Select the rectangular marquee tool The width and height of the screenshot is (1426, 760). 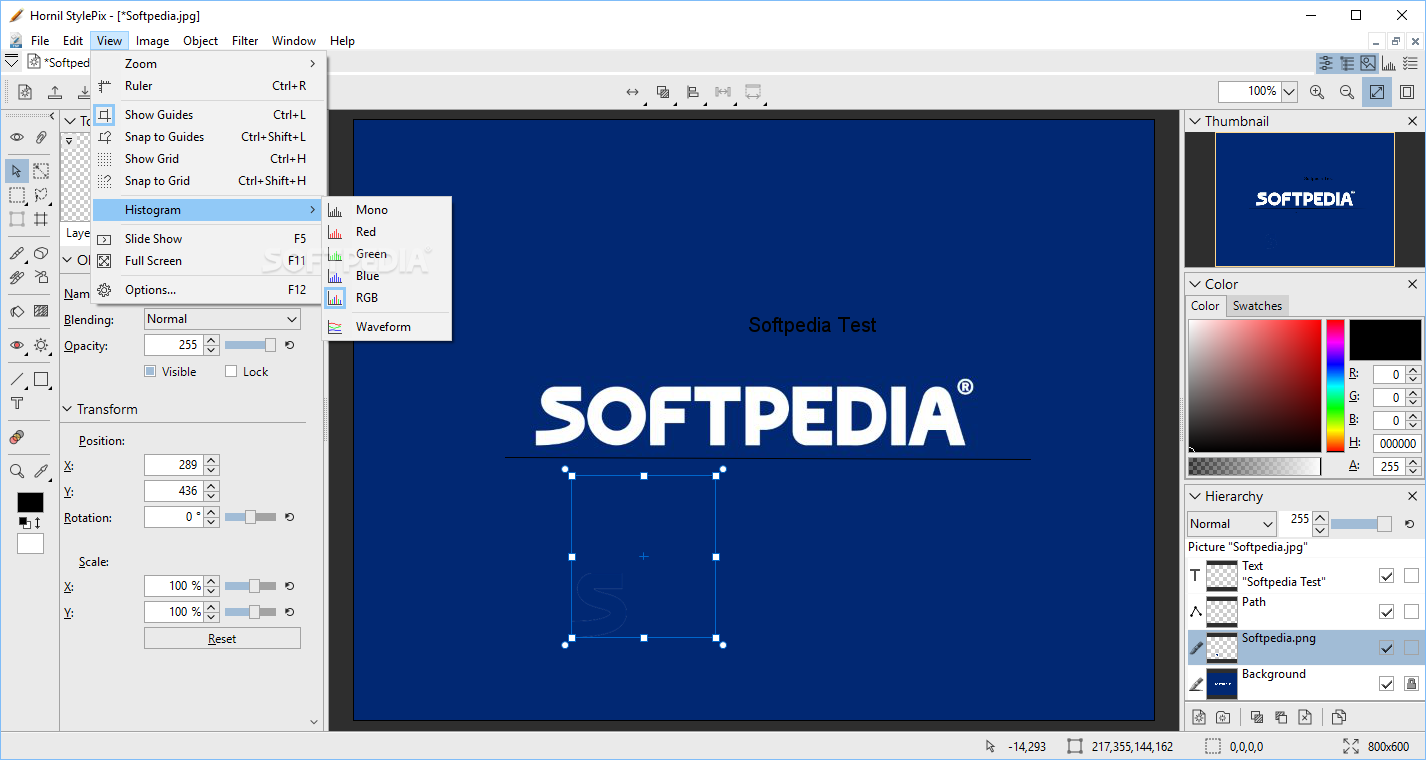(x=17, y=195)
